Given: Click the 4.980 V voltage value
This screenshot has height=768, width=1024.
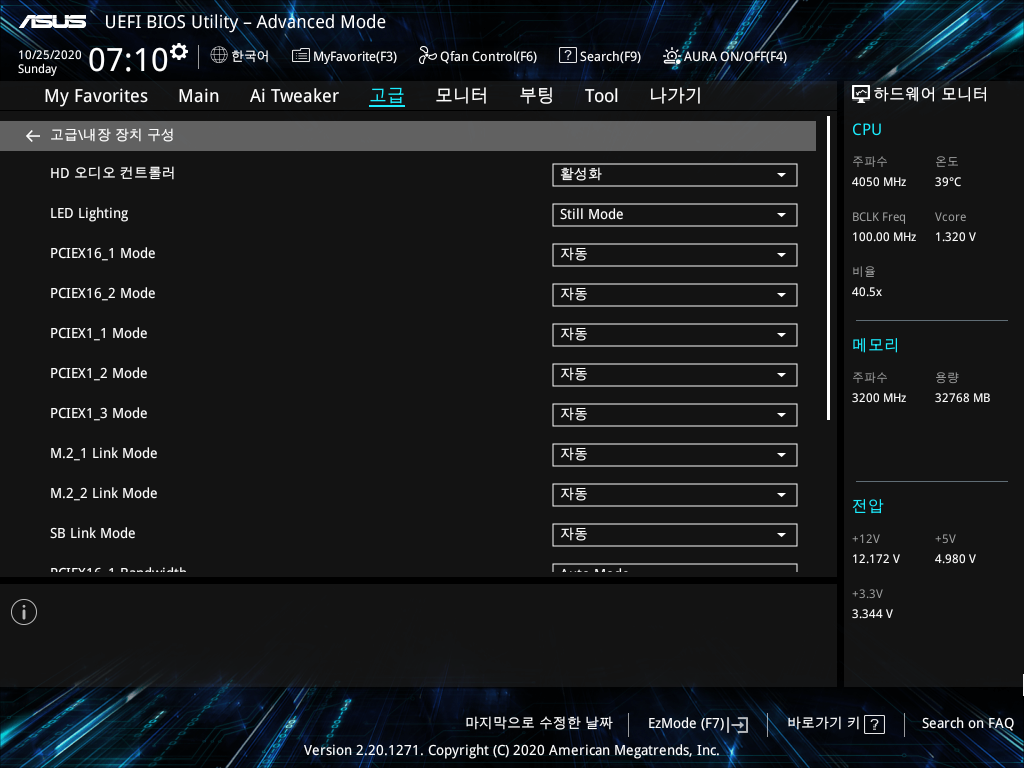Looking at the screenshot, I should tap(955, 559).
